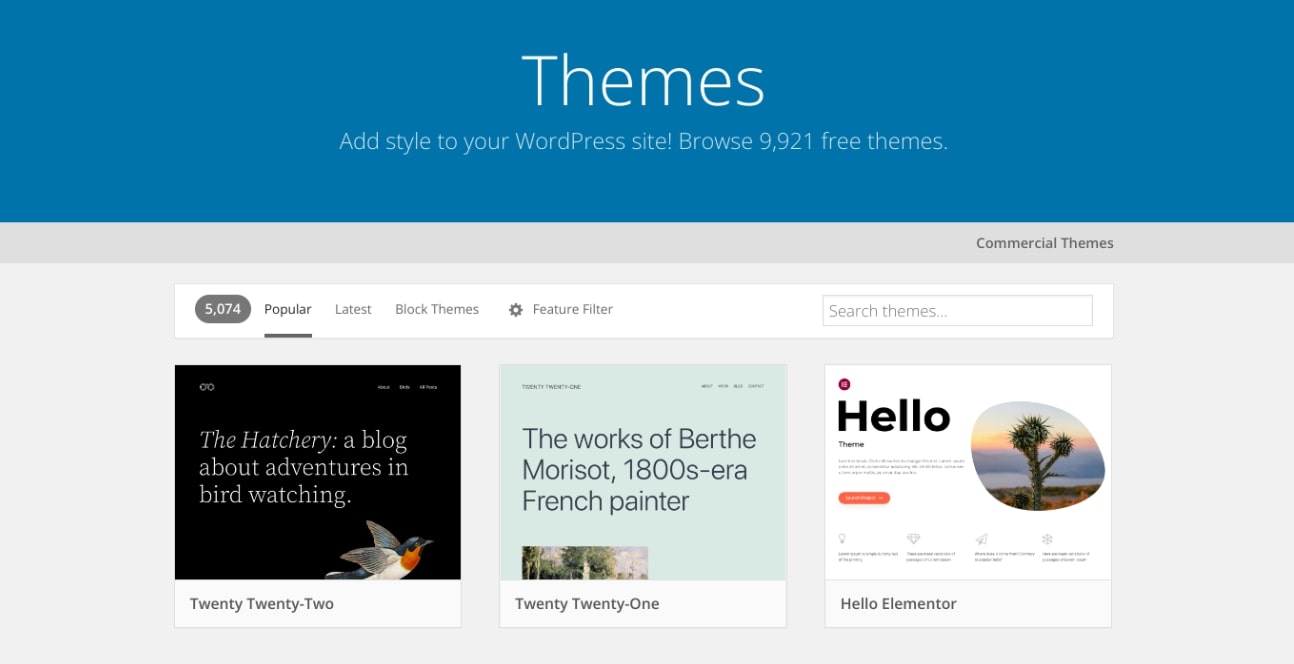
Task: Select the Popular tab
Action: 287,309
